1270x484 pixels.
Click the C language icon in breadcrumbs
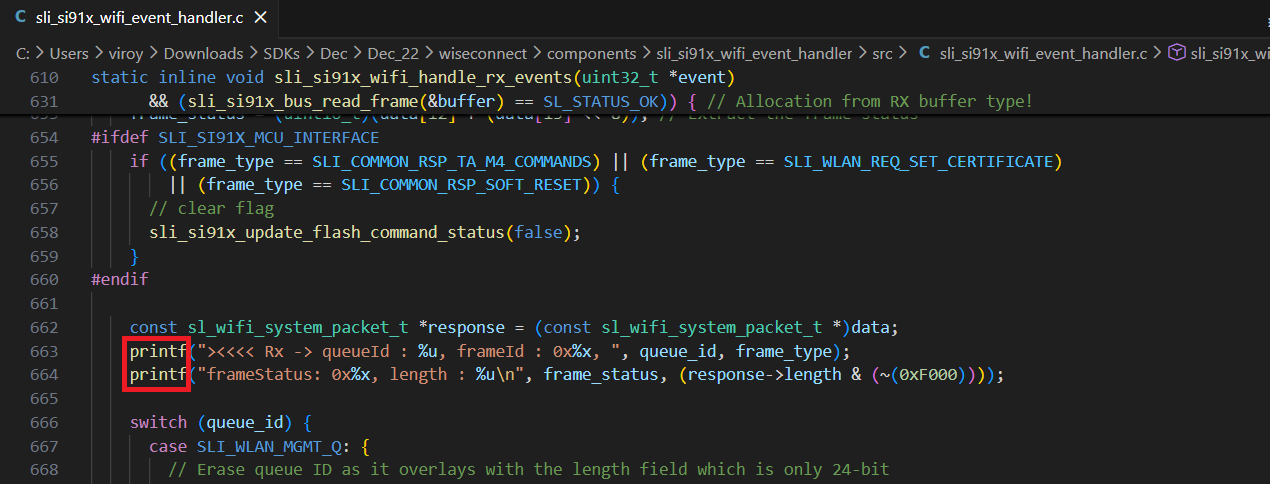924,53
